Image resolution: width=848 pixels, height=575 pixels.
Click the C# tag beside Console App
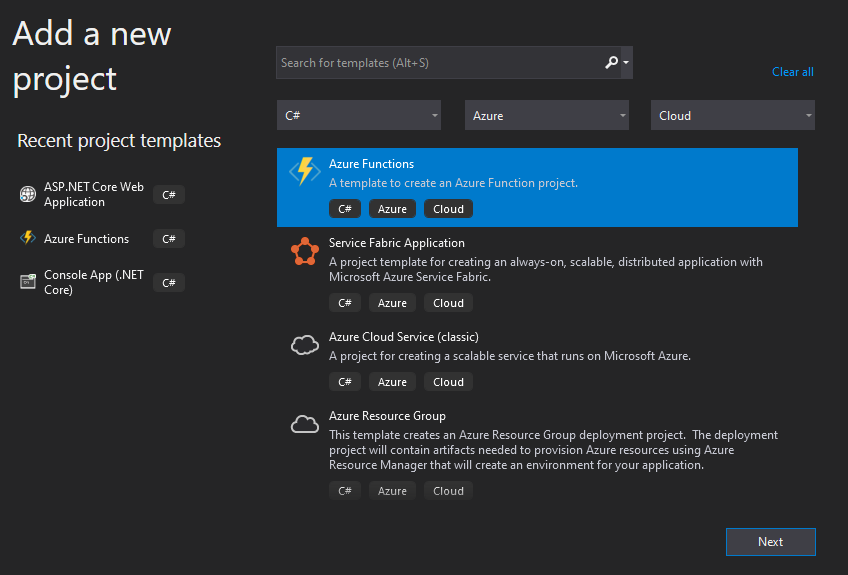[x=169, y=282]
